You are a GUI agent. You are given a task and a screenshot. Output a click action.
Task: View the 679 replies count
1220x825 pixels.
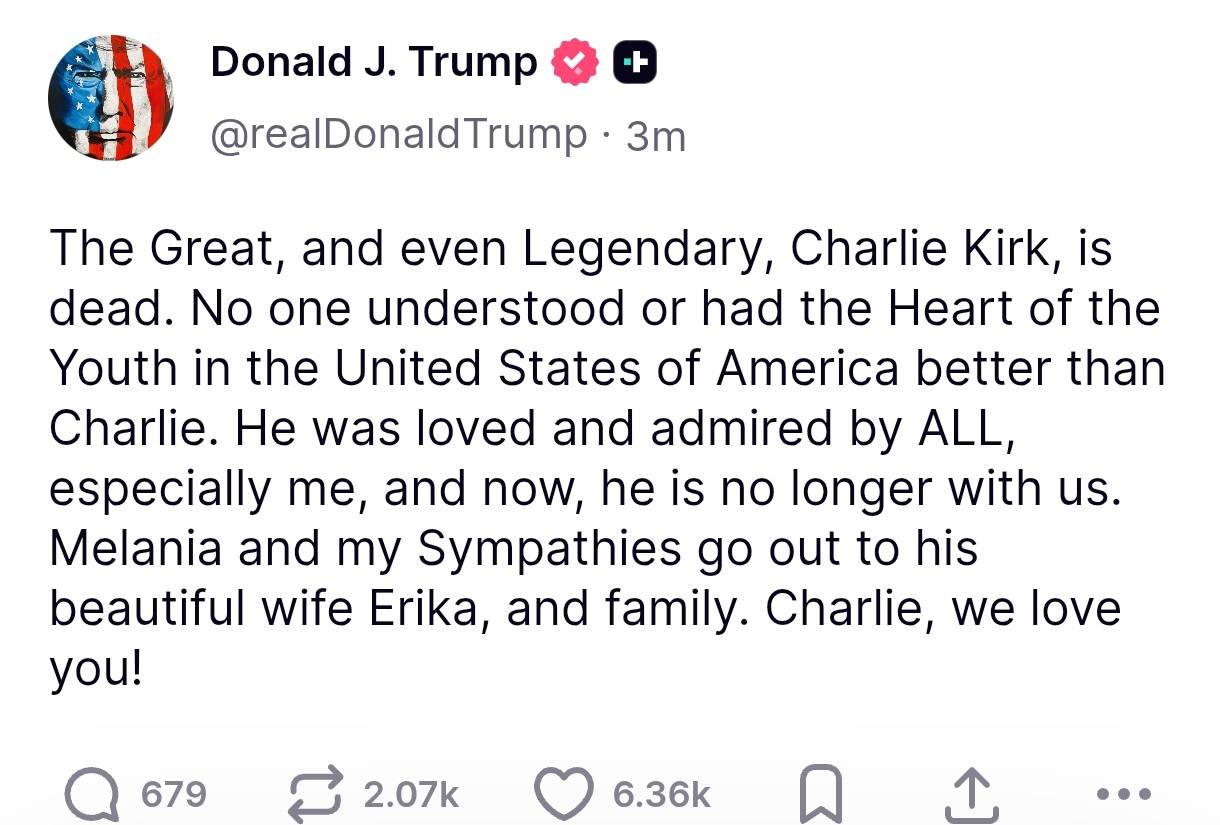tap(173, 795)
